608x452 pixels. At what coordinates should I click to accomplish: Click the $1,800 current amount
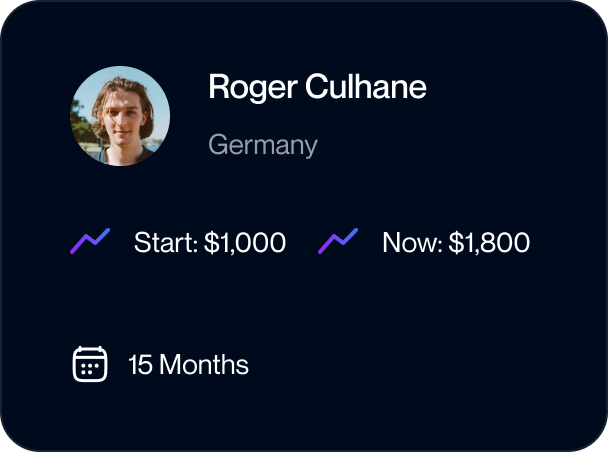tap(489, 243)
